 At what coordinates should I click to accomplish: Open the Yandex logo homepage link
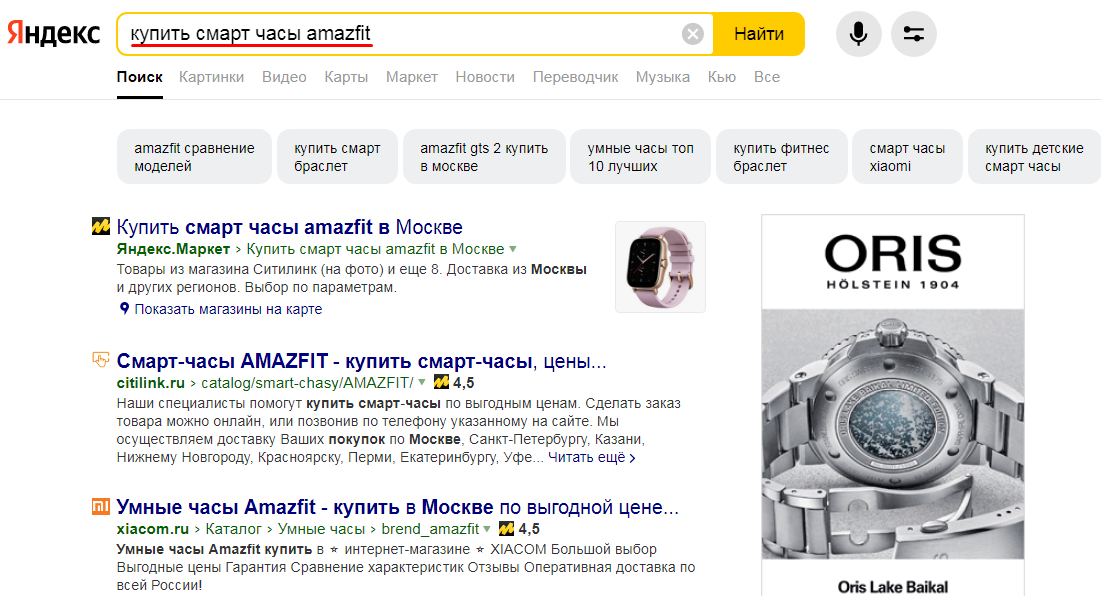click(x=53, y=34)
